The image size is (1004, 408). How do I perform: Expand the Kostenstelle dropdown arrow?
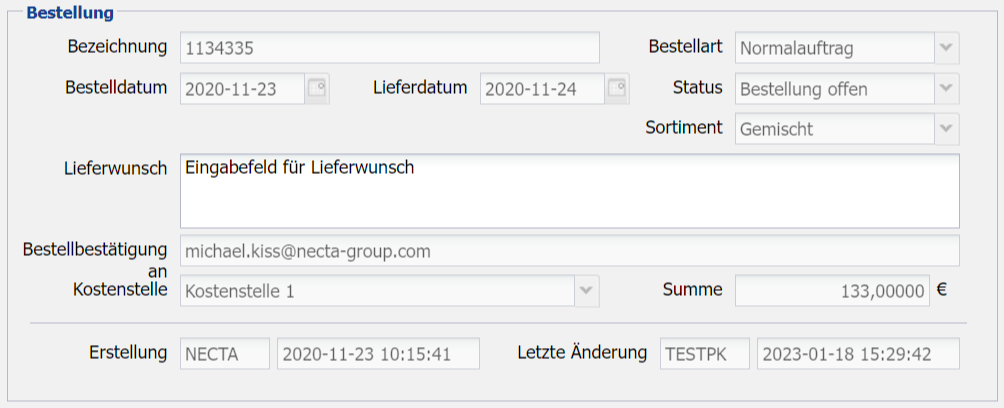pos(586,291)
